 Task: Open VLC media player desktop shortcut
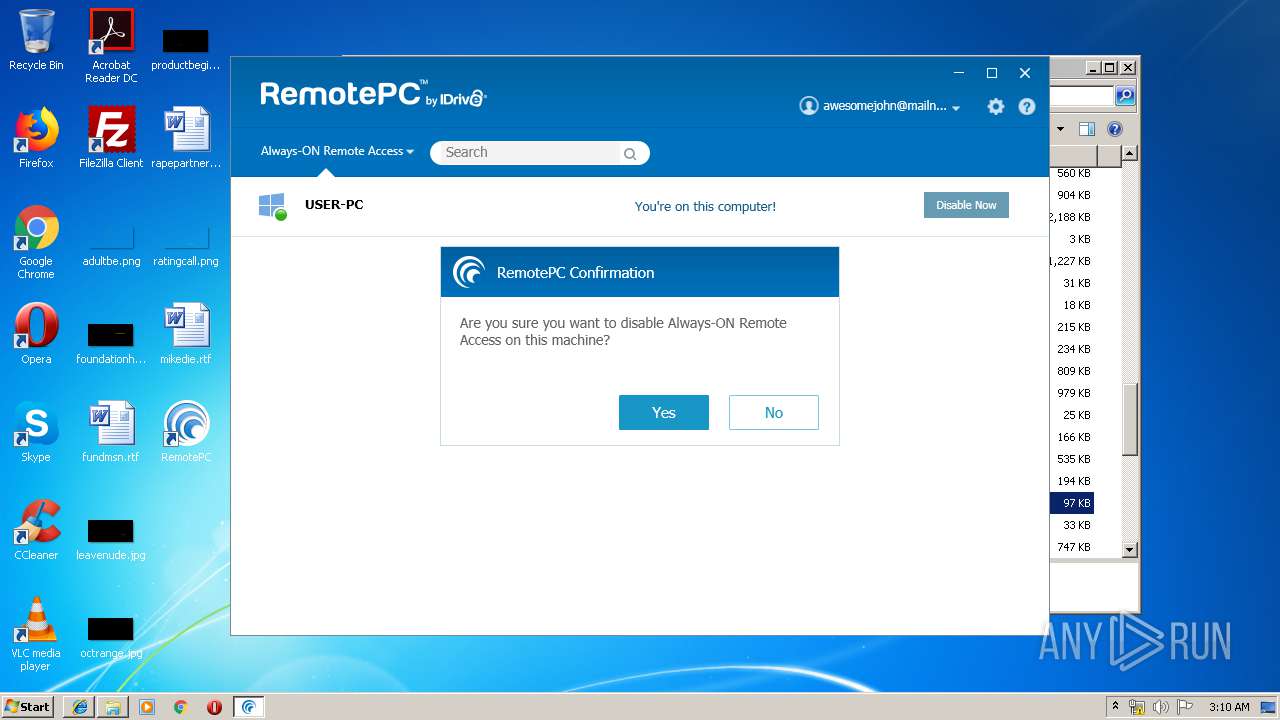click(x=36, y=634)
